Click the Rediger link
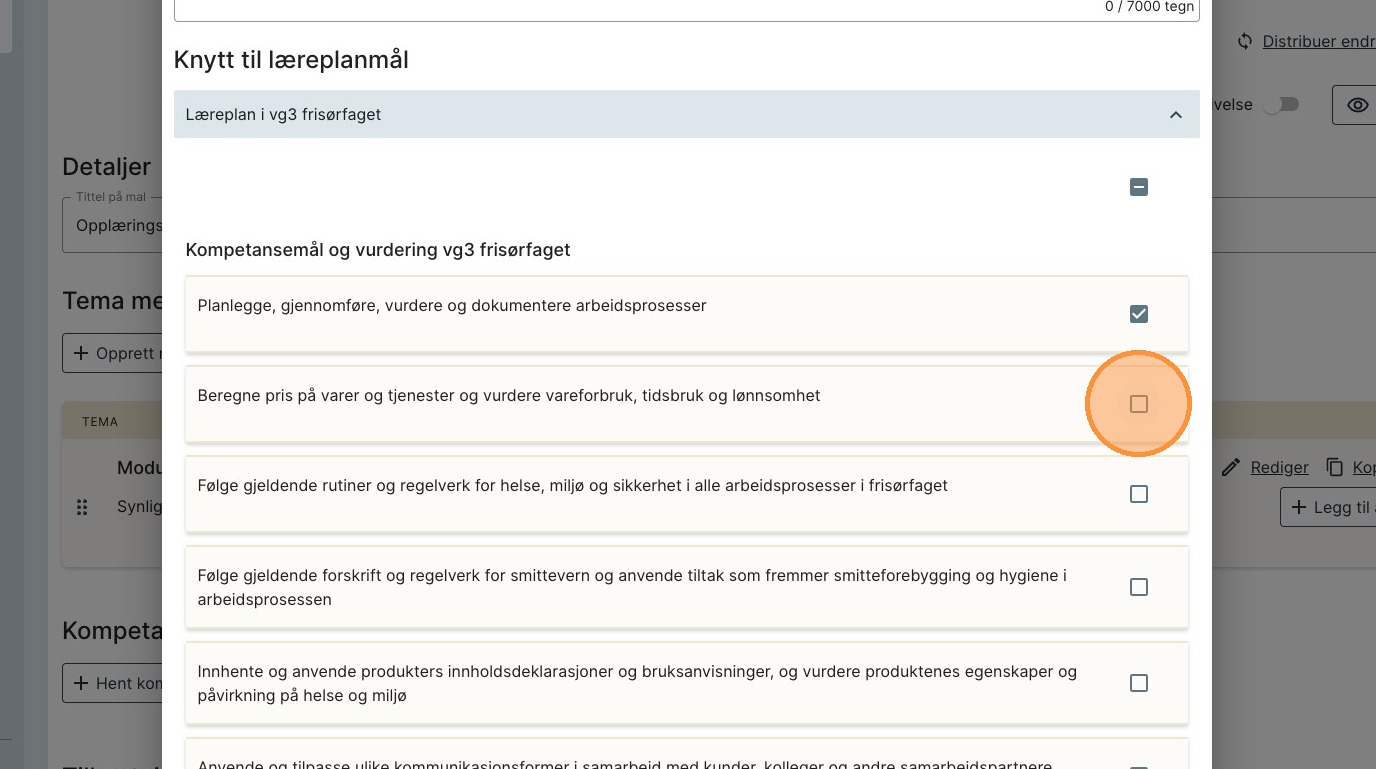Viewport: 1376px width, 769px height. (x=1279, y=467)
